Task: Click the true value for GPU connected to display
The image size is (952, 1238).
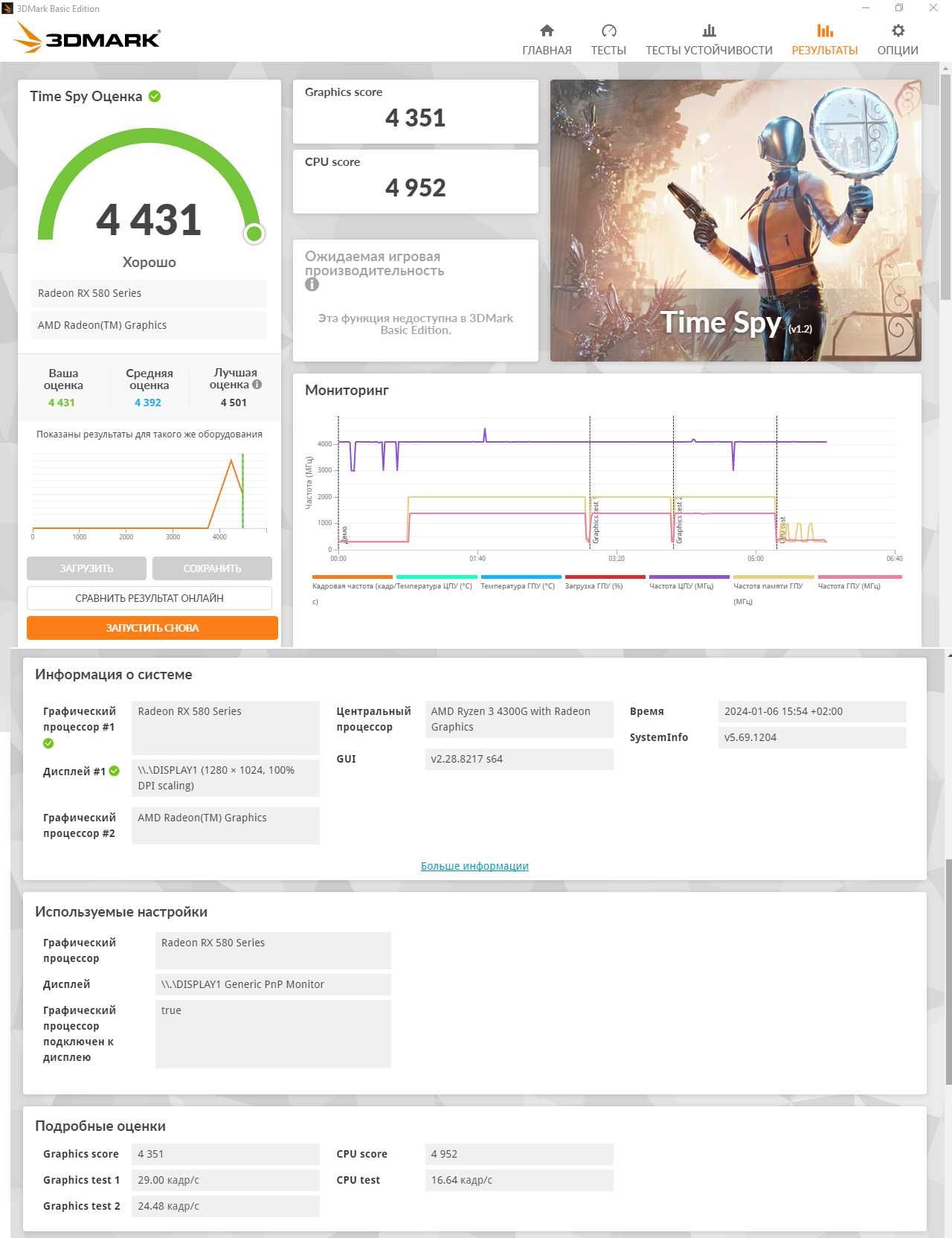Action: coord(273,1034)
